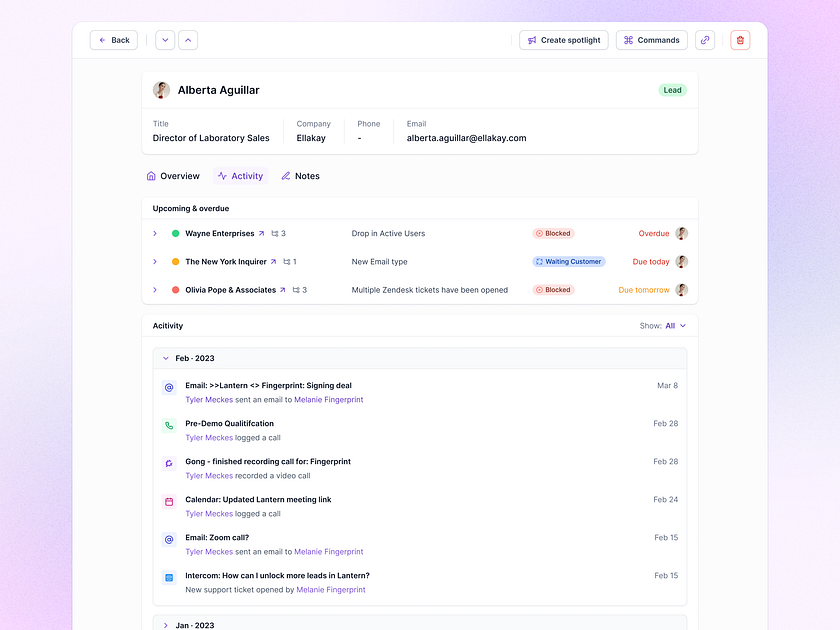Open the Gong video call recording icon
Viewport: 840px width, 630px height.
tap(168, 463)
